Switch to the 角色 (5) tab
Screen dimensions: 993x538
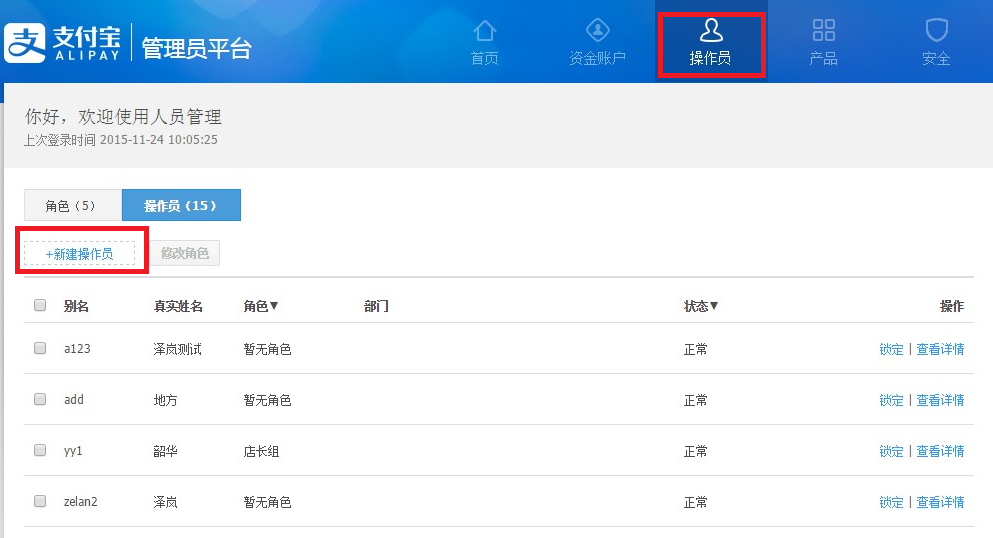[x=72, y=205]
